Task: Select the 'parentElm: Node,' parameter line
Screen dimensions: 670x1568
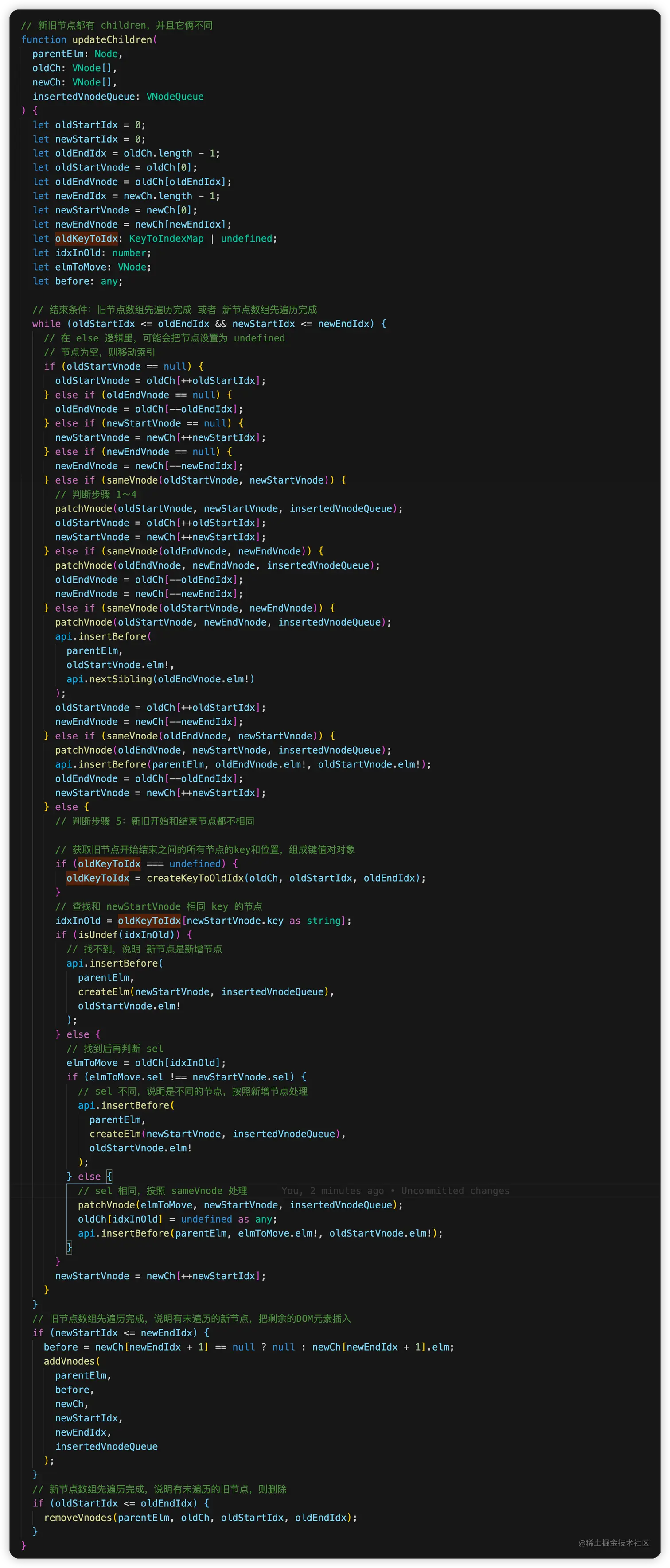Action: (78, 54)
